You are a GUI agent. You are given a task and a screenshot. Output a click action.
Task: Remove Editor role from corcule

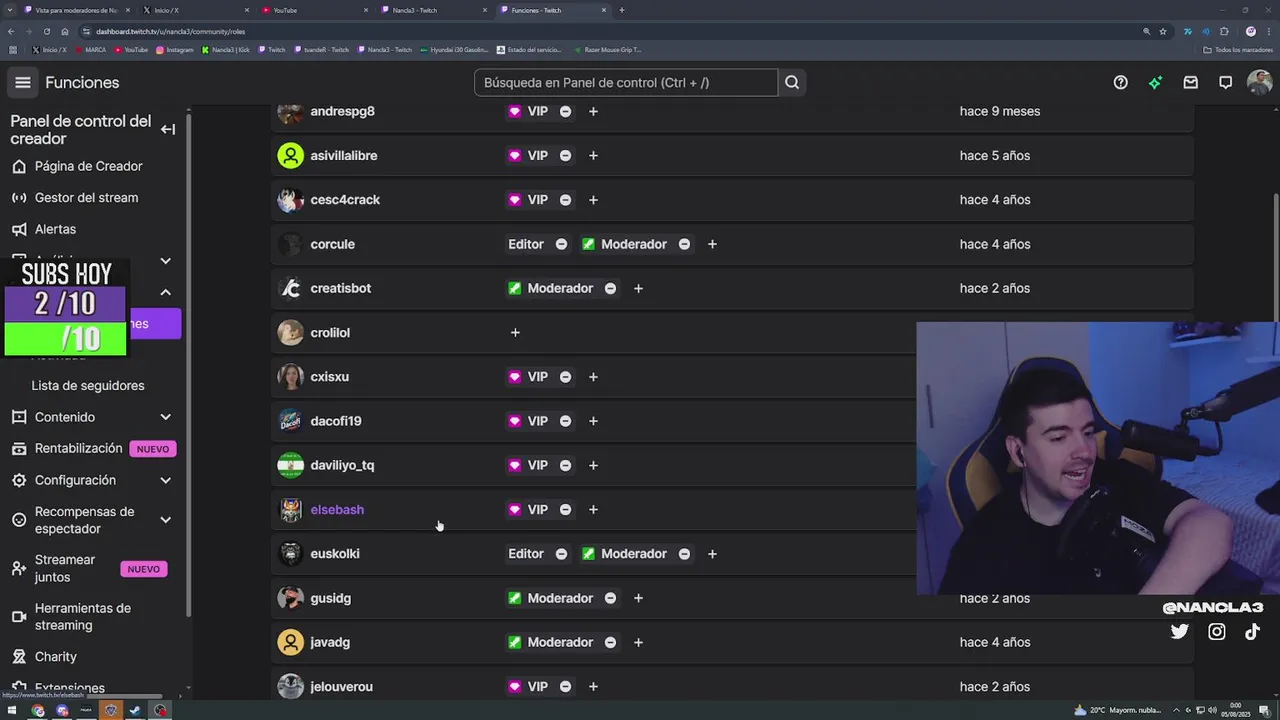[x=561, y=244]
